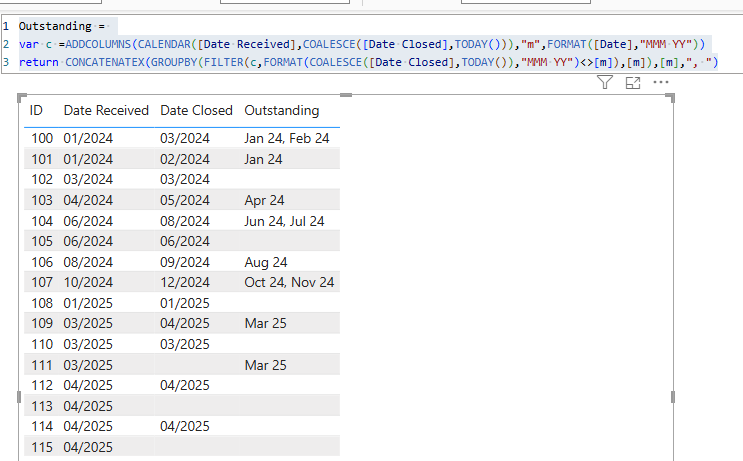The width and height of the screenshot is (743, 461).
Task: Select ID 104 cell
Action: coord(42,221)
